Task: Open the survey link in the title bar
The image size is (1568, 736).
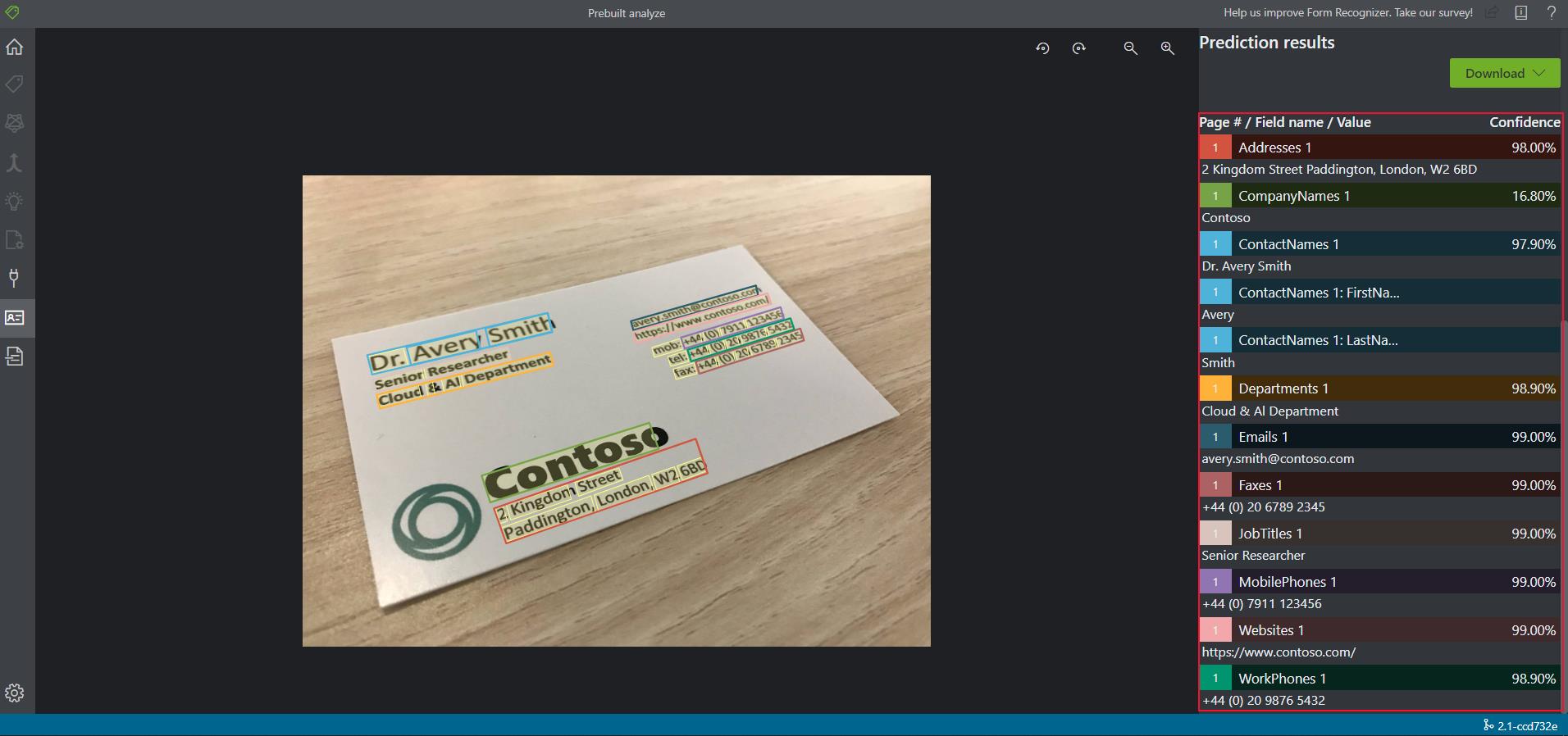Action: click(x=1347, y=12)
